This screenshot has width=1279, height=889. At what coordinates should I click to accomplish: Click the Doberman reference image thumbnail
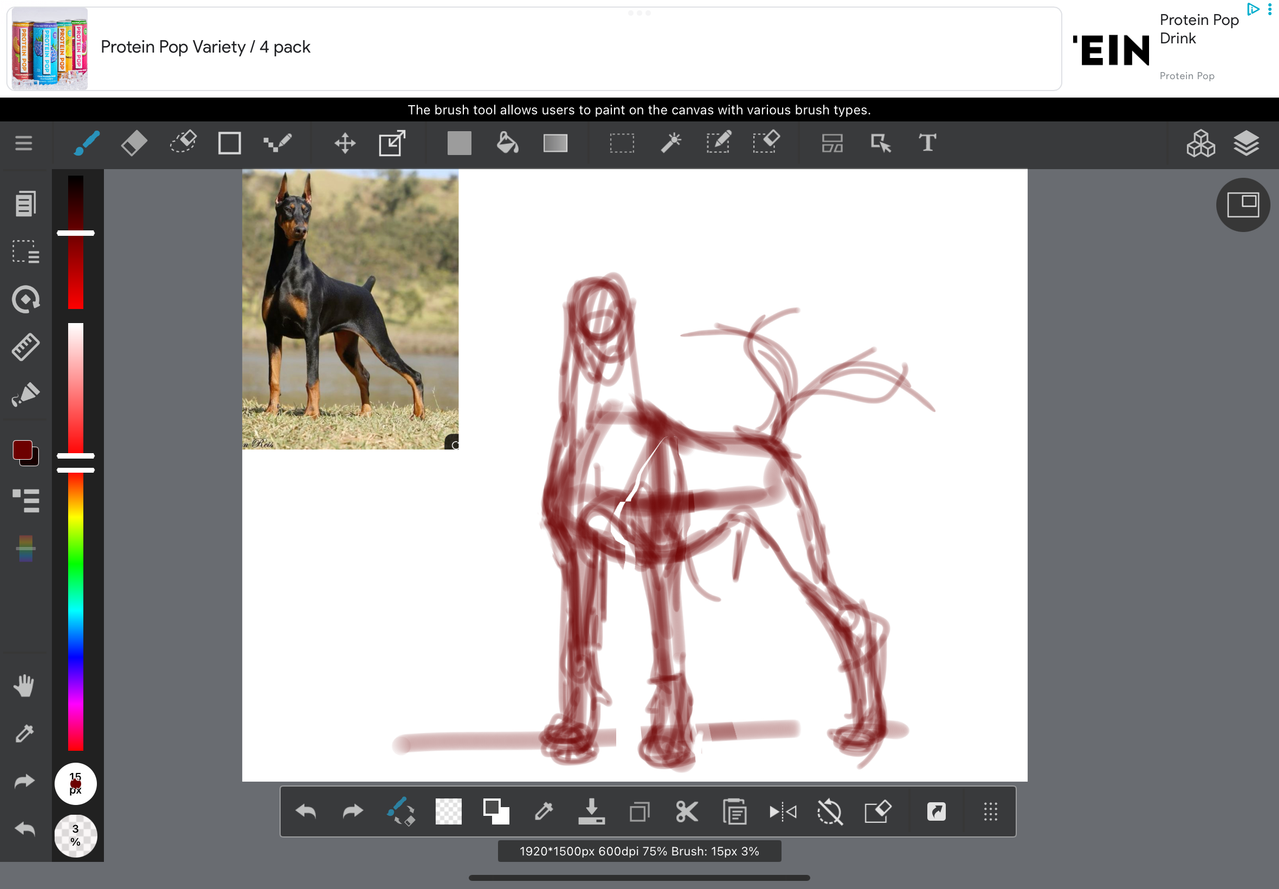pyautogui.click(x=350, y=309)
